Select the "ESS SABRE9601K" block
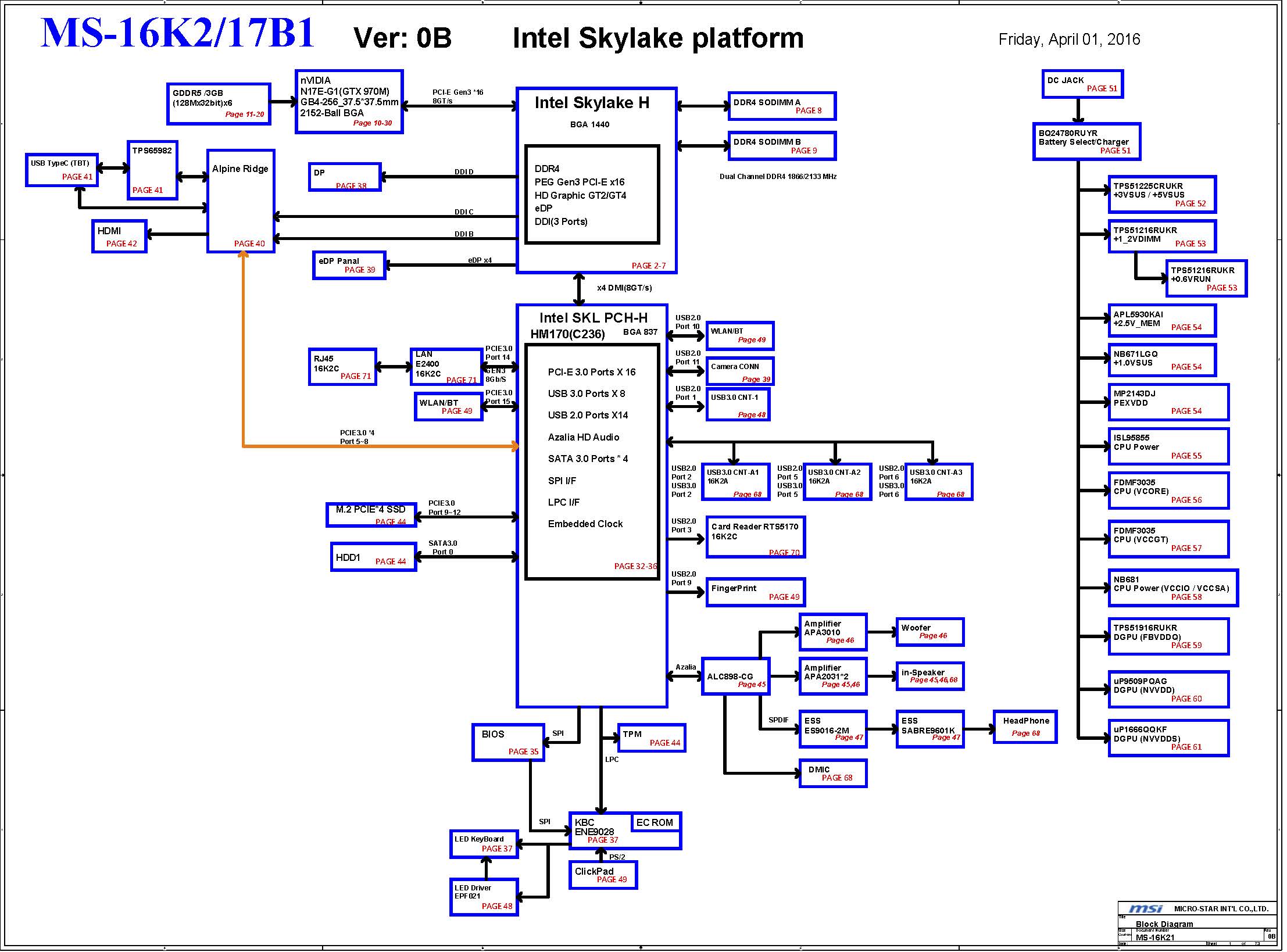Screen dimensions: 1287x952 click(x=930, y=729)
